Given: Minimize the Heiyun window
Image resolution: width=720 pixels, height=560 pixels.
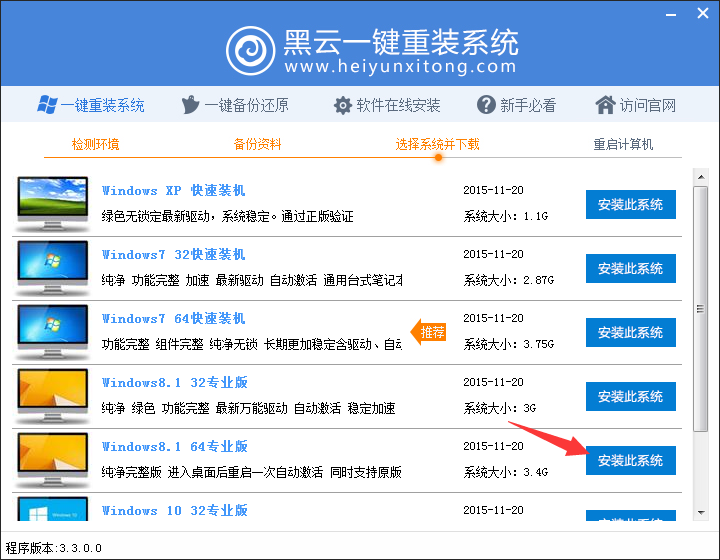Looking at the screenshot, I should [x=671, y=15].
